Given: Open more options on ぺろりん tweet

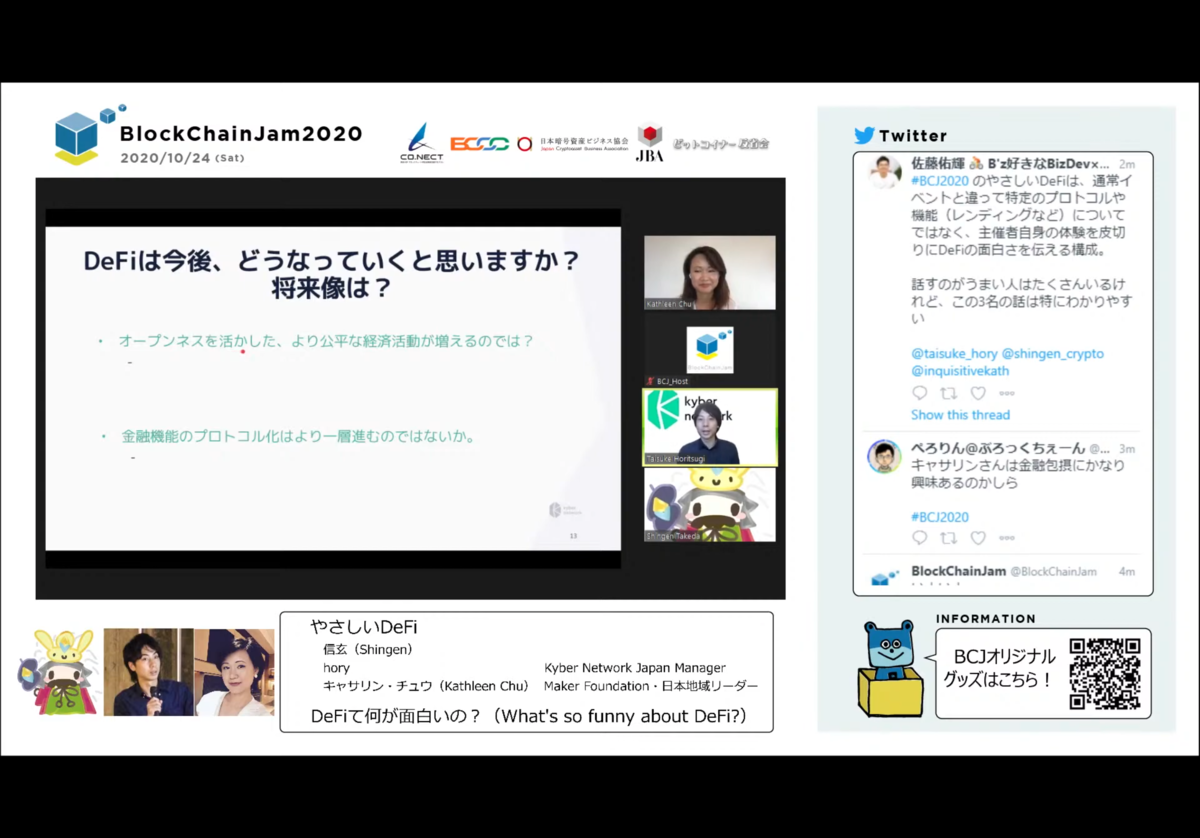Looking at the screenshot, I should (1007, 538).
